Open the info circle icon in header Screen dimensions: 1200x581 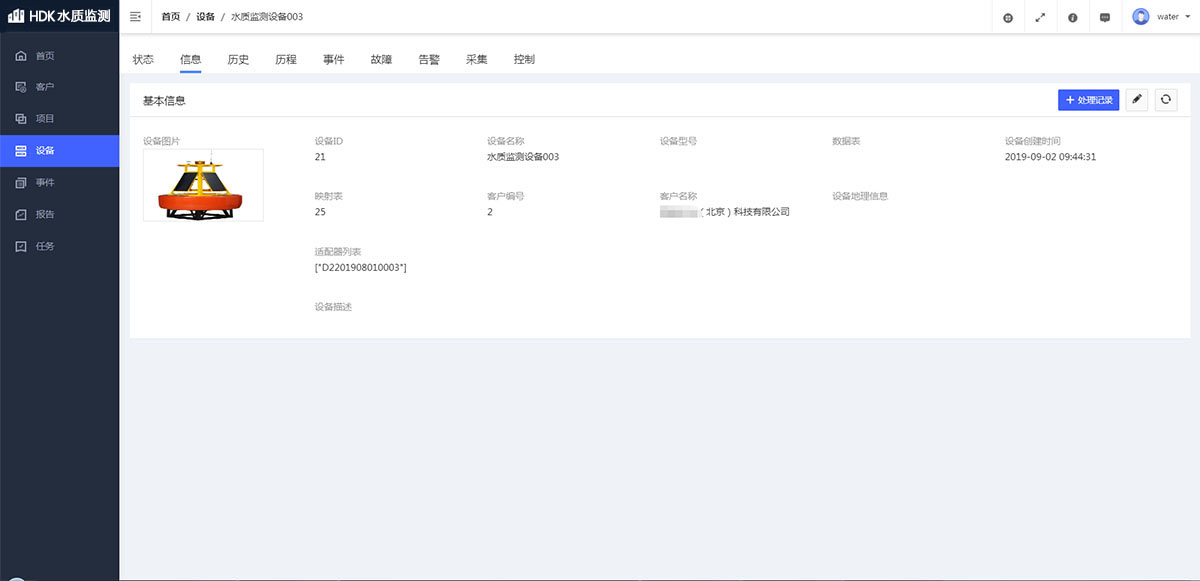[x=1072, y=17]
